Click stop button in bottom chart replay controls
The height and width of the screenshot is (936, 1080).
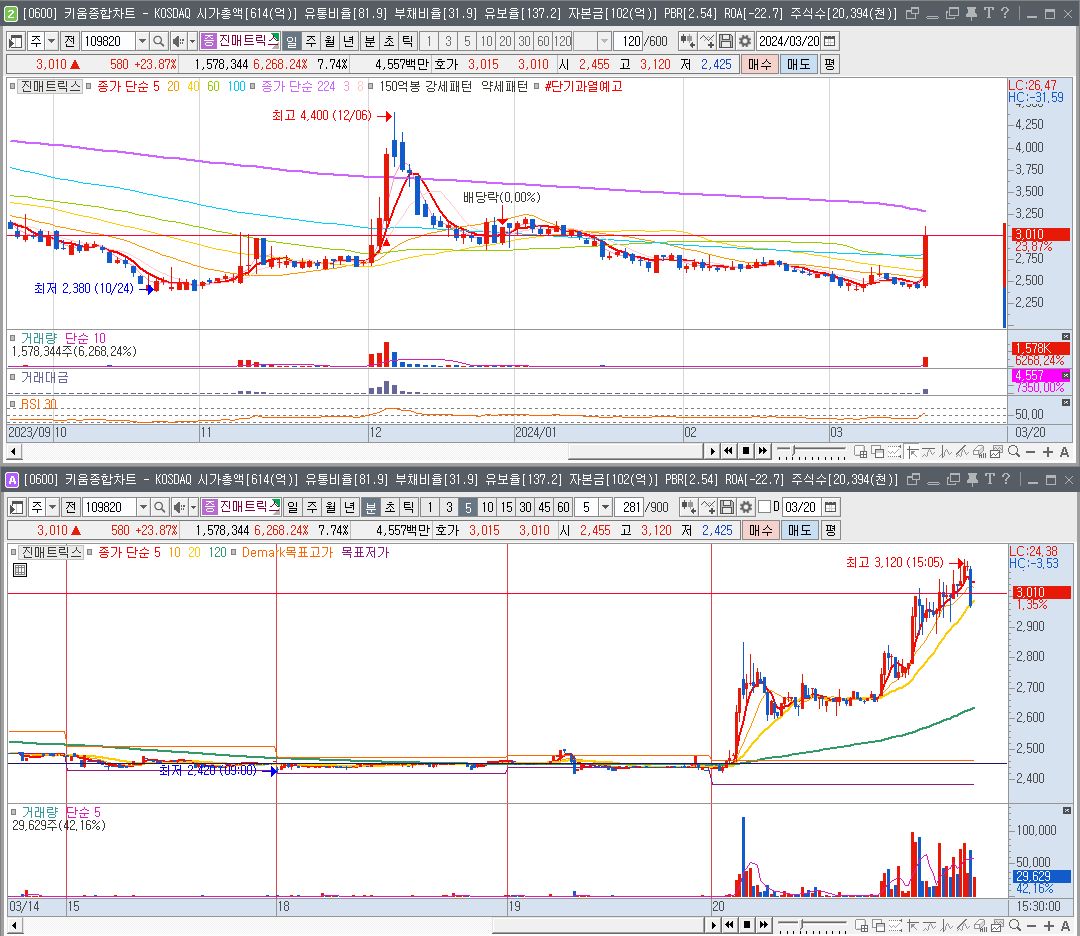coord(747,925)
